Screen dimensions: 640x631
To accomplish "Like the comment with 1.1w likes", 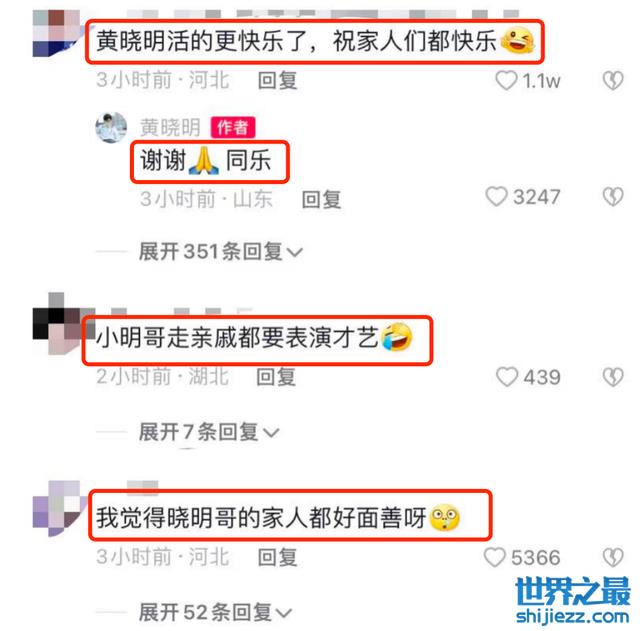I will (507, 80).
